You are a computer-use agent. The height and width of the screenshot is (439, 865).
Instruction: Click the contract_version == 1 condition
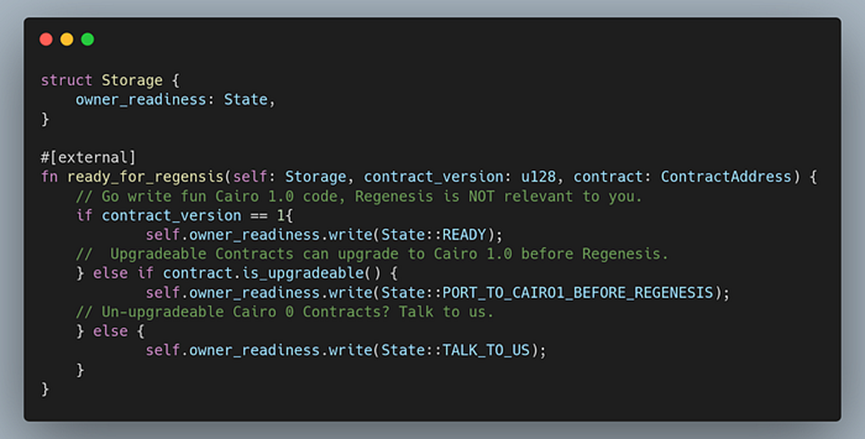pyautogui.click(x=193, y=216)
